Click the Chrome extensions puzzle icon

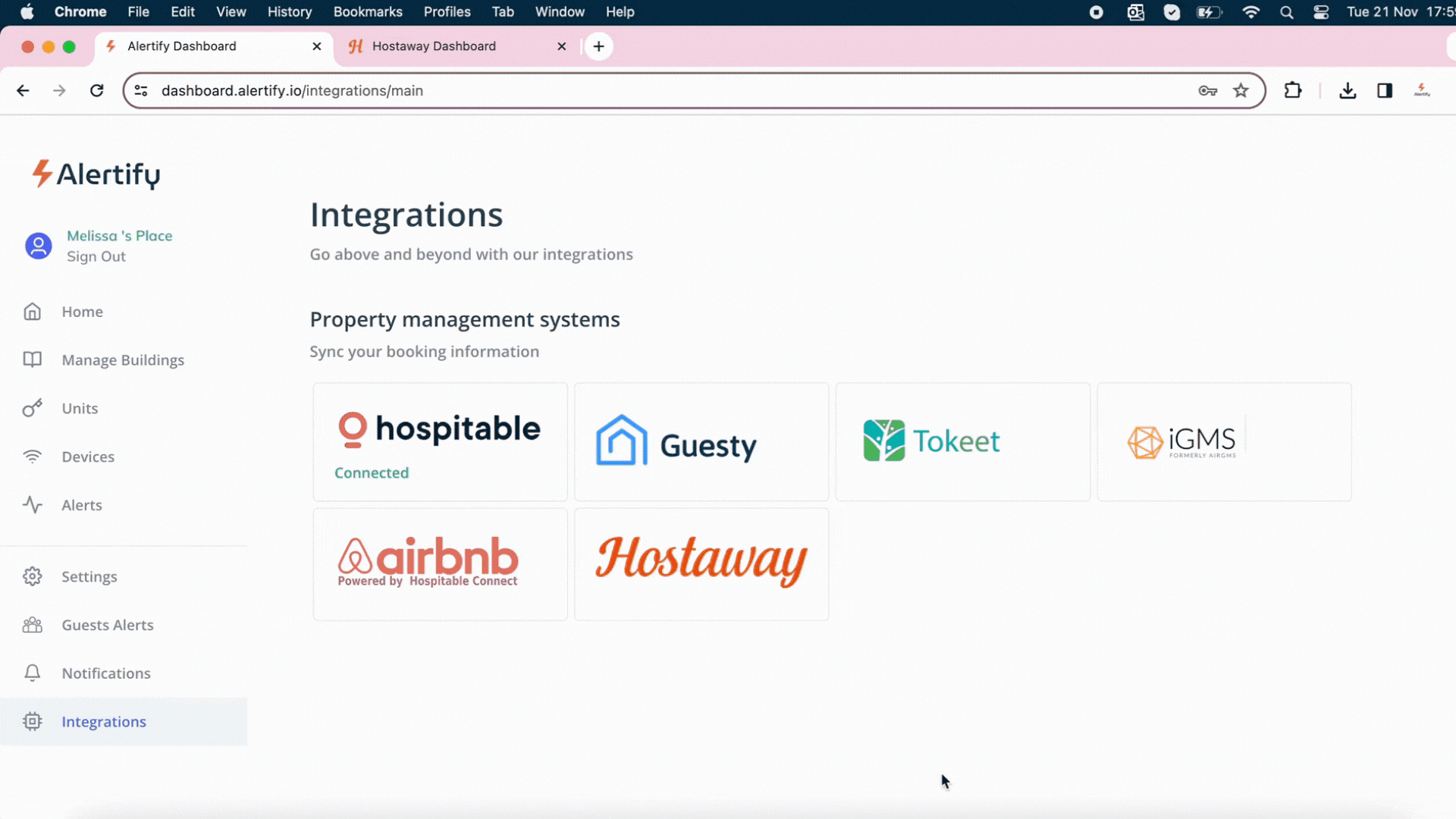point(1293,90)
